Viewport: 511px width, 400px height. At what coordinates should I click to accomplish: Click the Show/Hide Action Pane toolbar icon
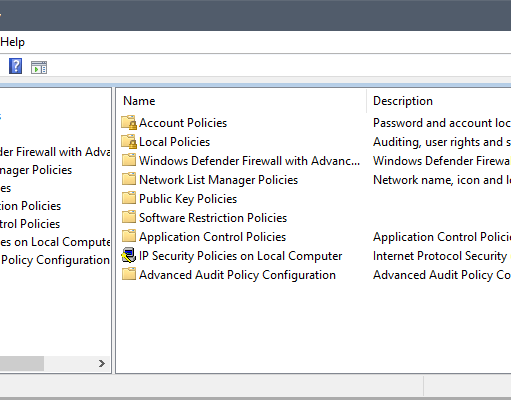coord(39,67)
